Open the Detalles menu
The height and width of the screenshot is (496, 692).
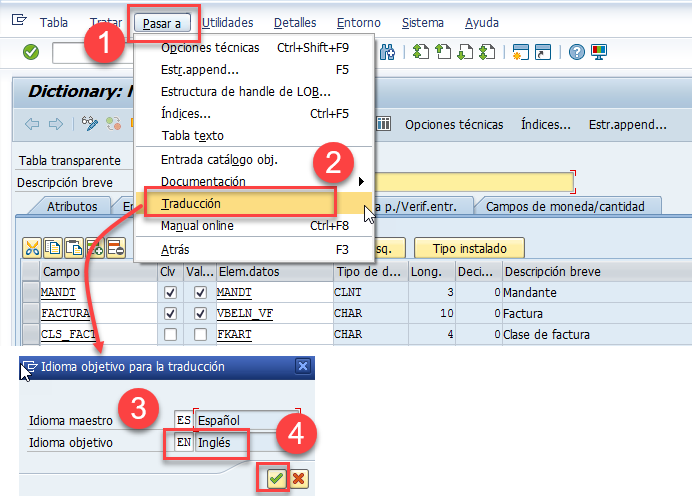pos(295,23)
